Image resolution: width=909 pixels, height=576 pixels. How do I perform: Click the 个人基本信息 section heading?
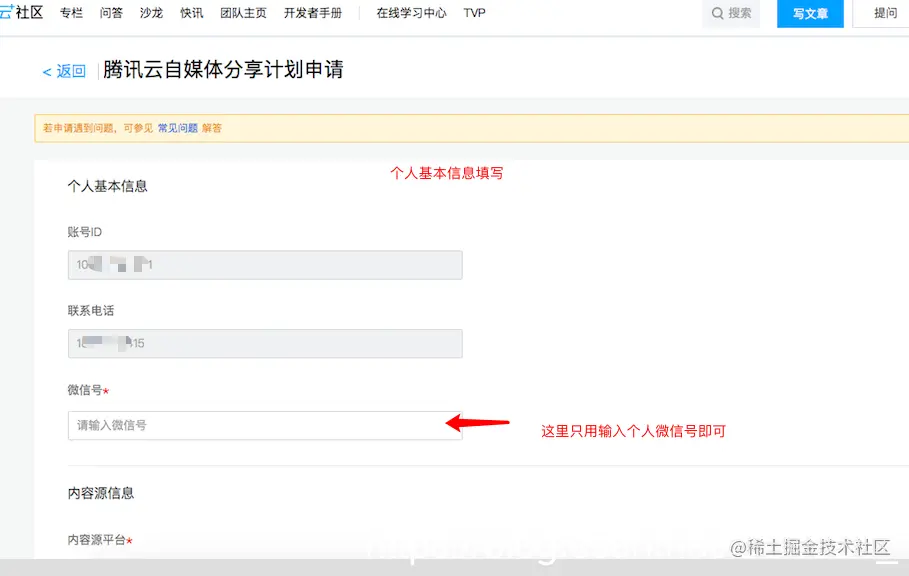(x=107, y=186)
